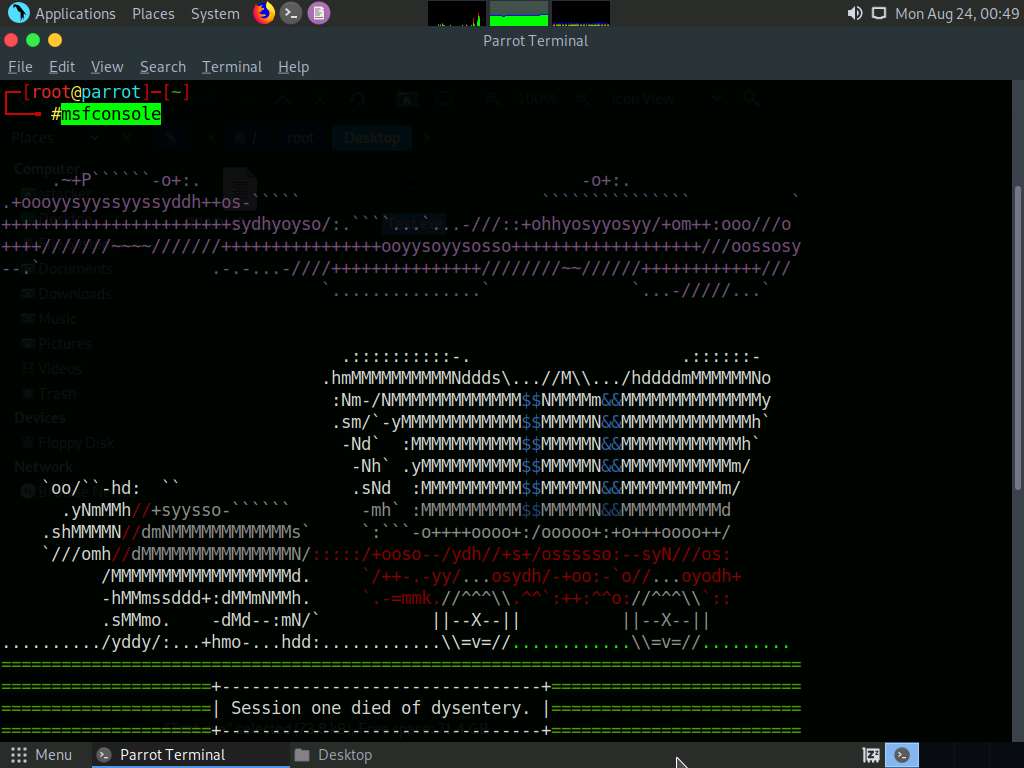Click the highlighted msfconsole command text
Viewport: 1024px width, 768px height.
(x=111, y=114)
